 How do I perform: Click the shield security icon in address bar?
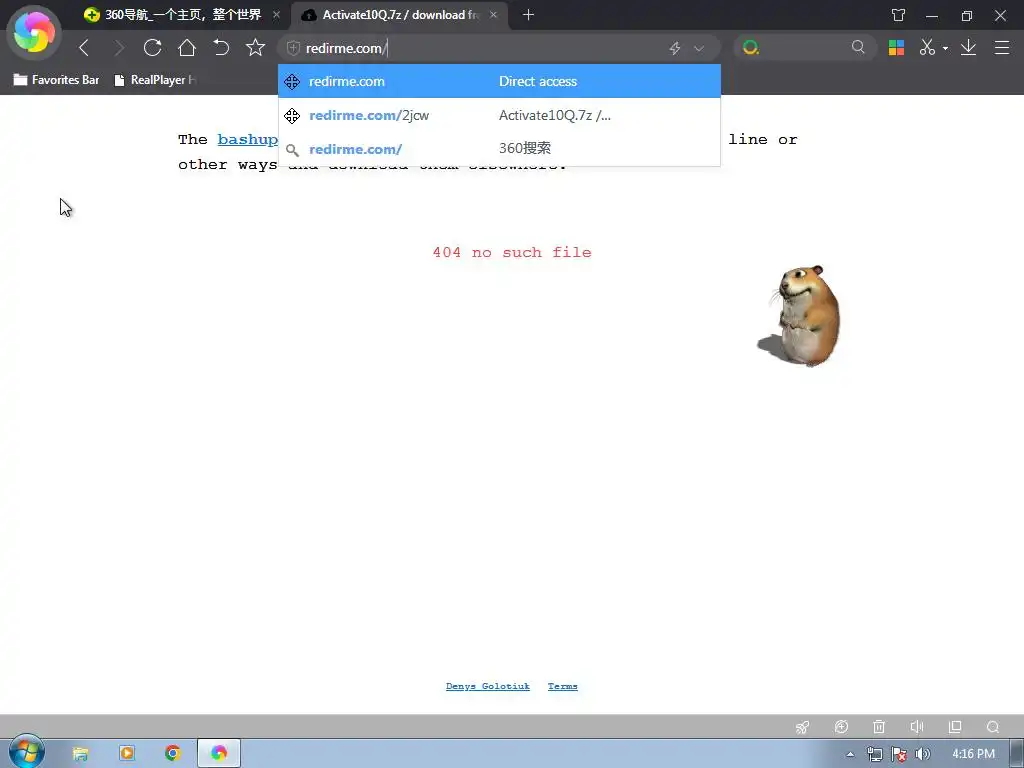[293, 48]
